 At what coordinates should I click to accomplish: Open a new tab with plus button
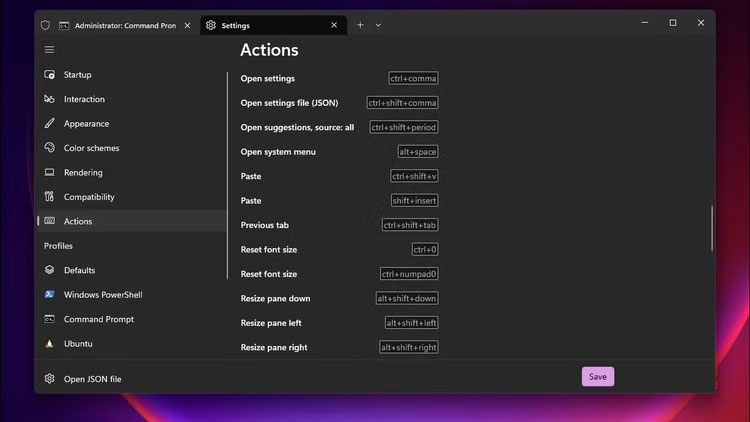tap(360, 25)
